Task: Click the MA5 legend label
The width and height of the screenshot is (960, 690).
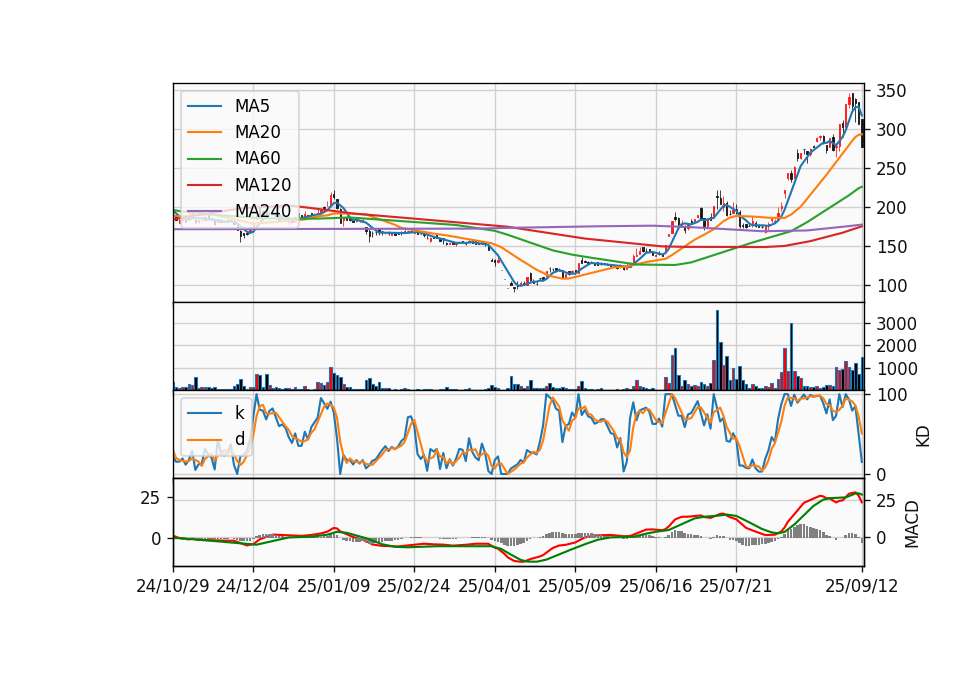Action: point(252,106)
